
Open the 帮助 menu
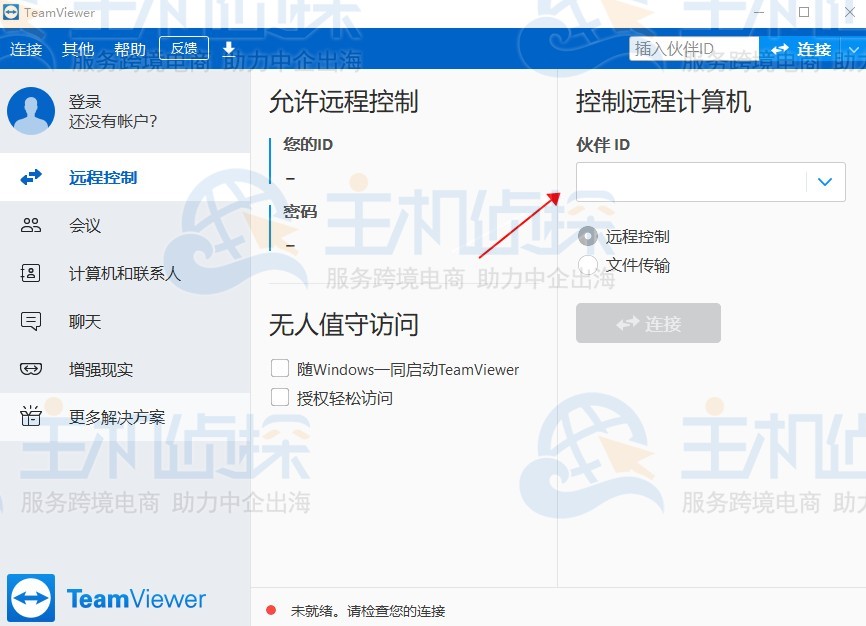(x=129, y=48)
